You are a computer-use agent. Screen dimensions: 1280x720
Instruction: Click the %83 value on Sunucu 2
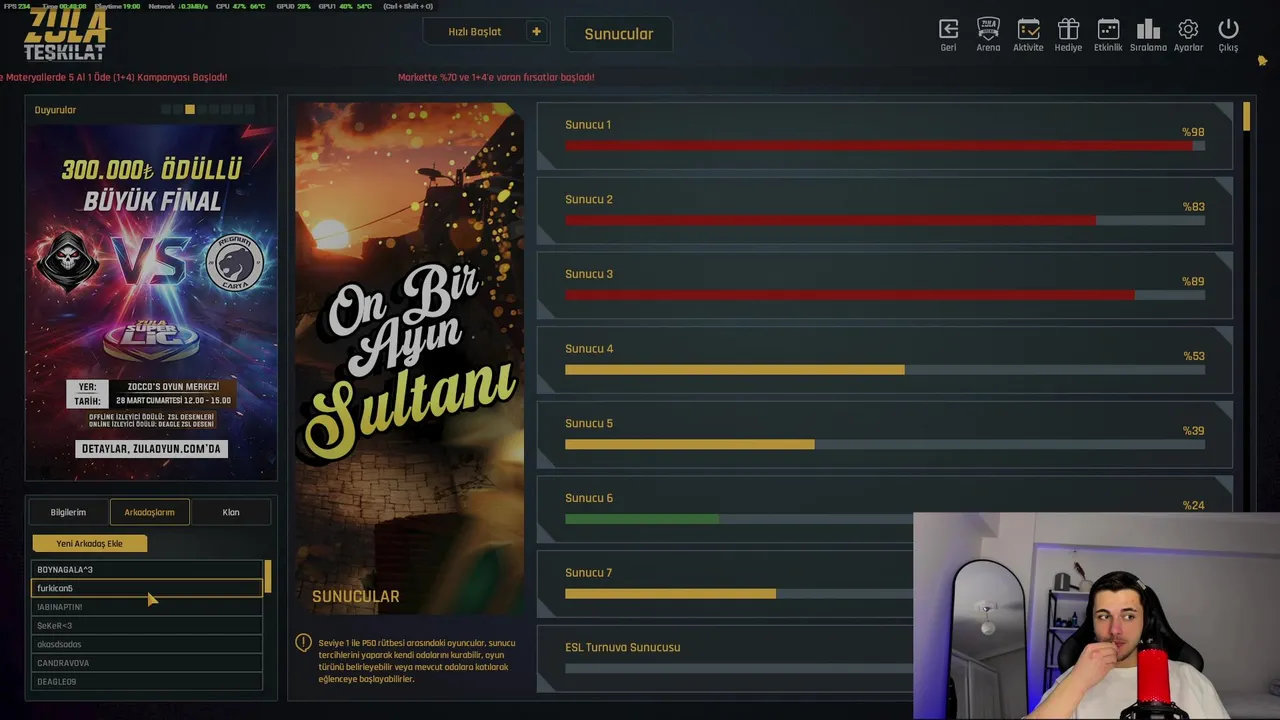[x=1193, y=207]
